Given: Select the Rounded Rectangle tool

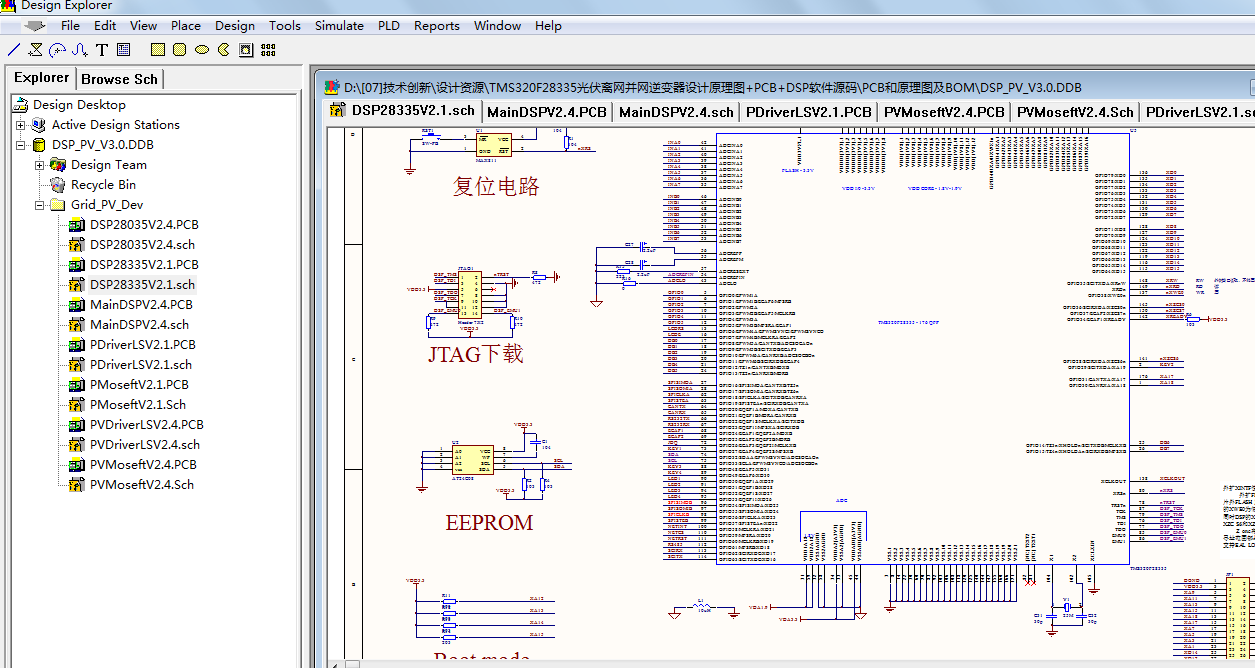Looking at the screenshot, I should point(179,49).
